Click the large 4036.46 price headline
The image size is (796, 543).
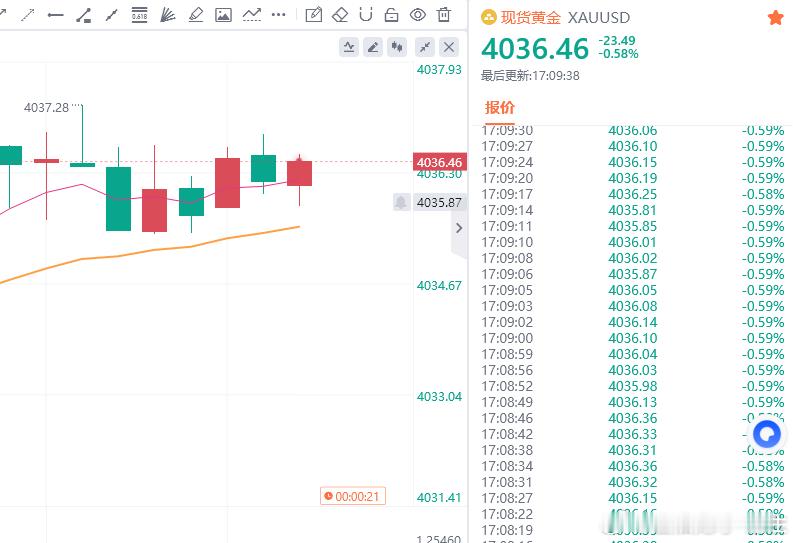535,49
